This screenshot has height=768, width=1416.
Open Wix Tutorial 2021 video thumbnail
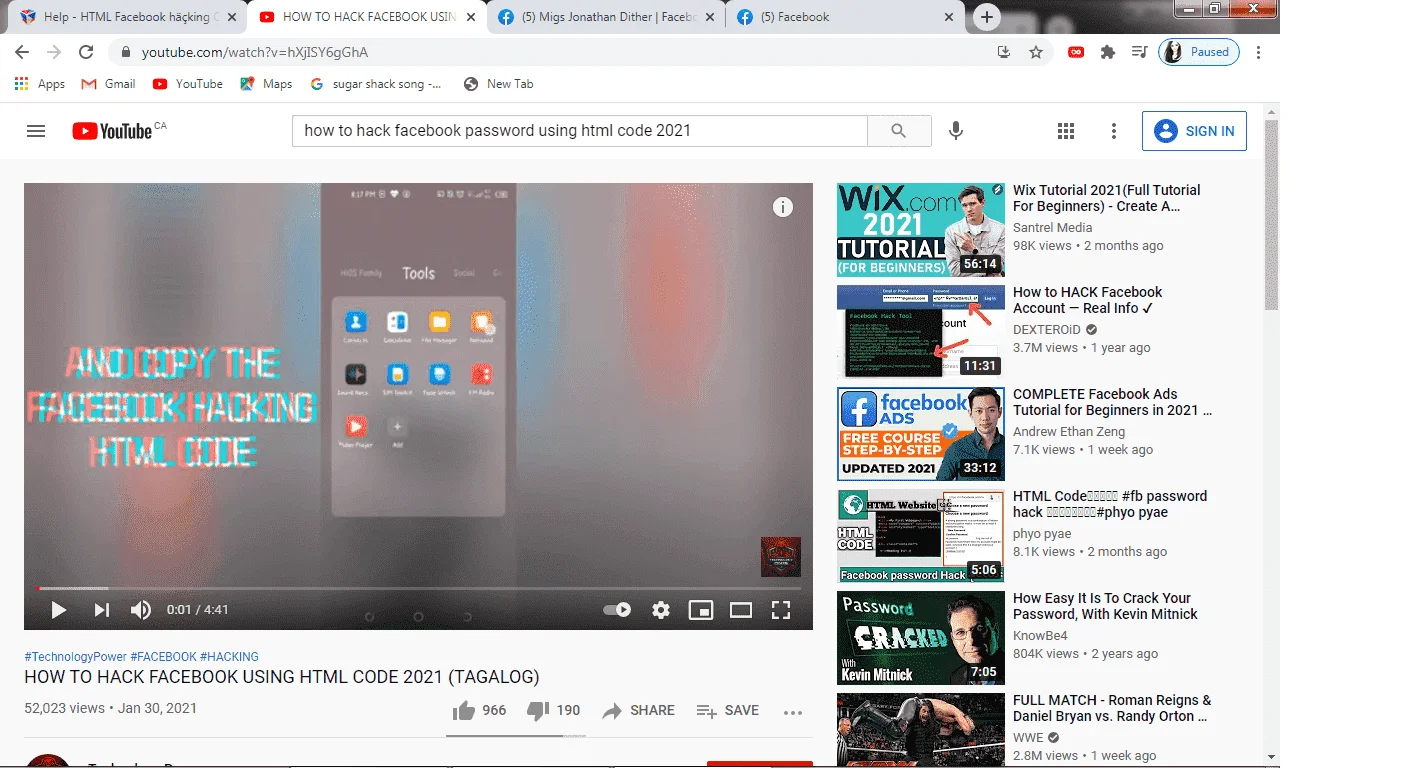[921, 230]
